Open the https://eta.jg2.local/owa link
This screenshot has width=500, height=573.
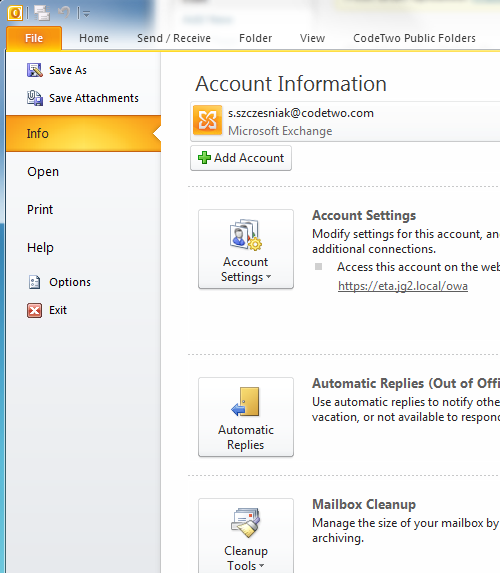click(403, 286)
